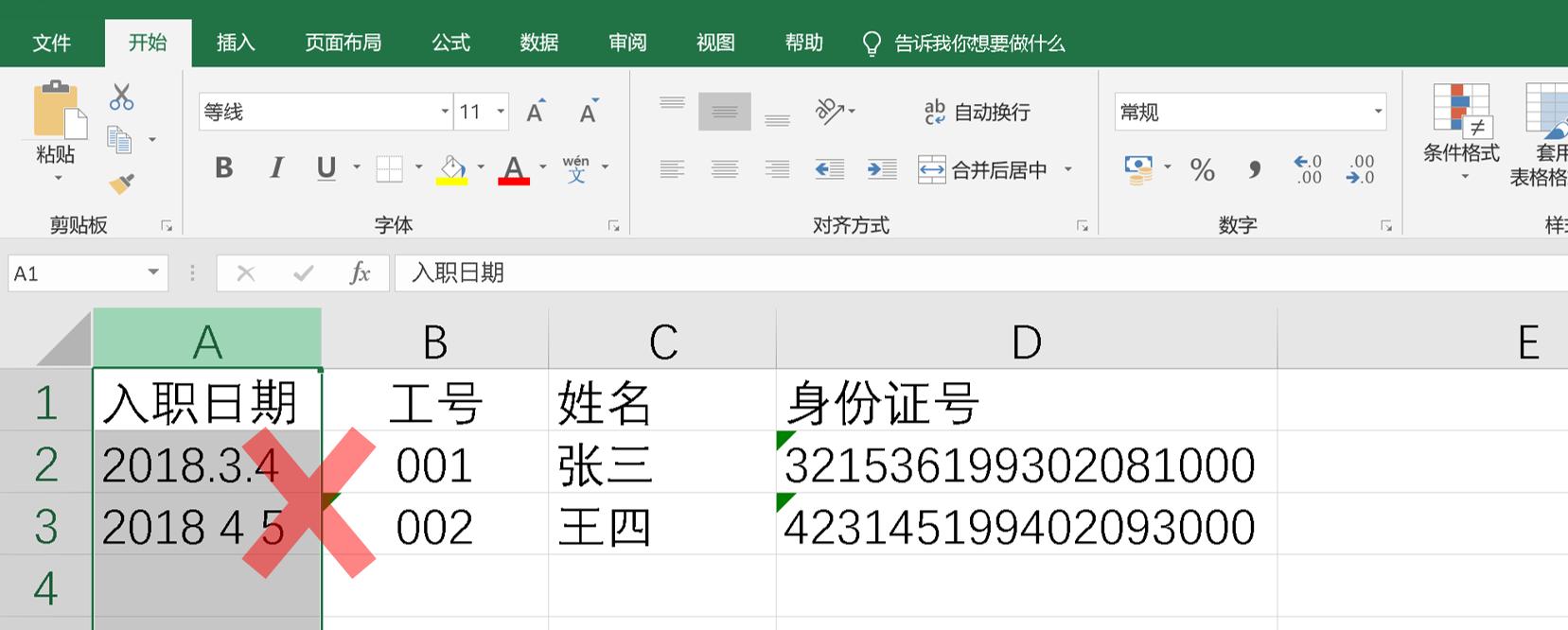Toggle underline formatting
Viewport: 1568px width, 630px height.
pos(326,168)
